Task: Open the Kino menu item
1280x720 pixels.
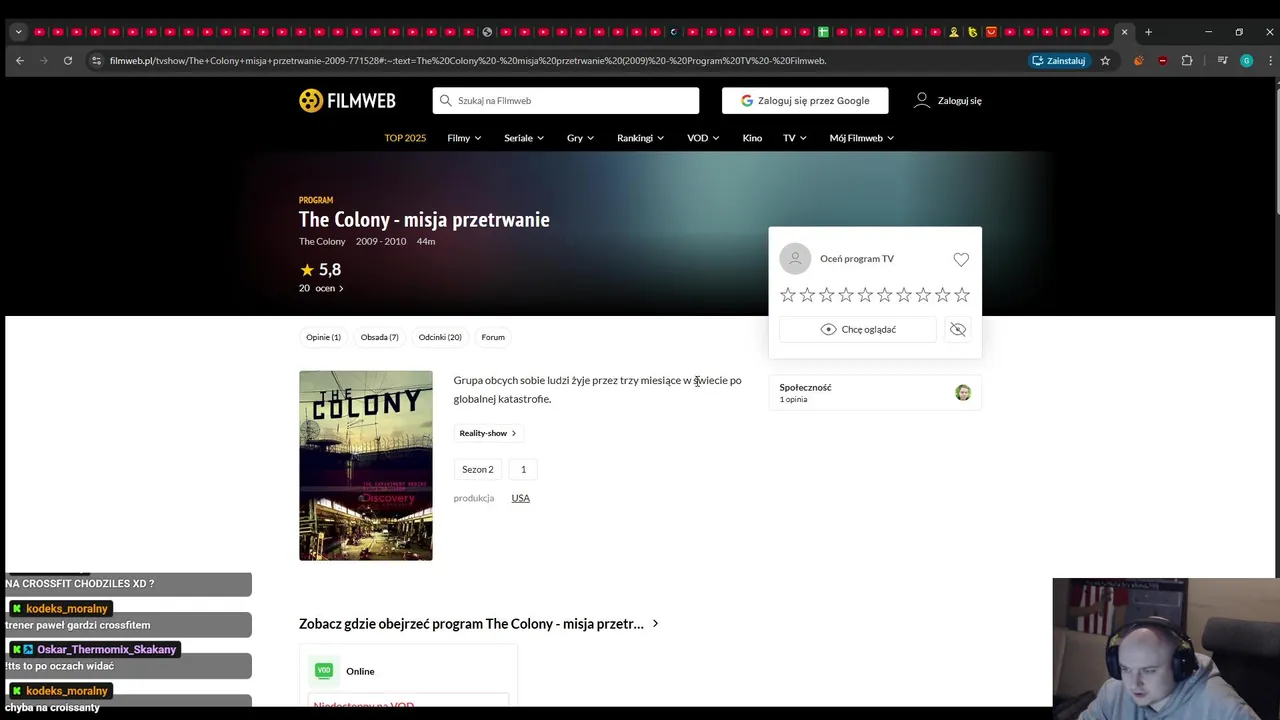Action: [752, 138]
